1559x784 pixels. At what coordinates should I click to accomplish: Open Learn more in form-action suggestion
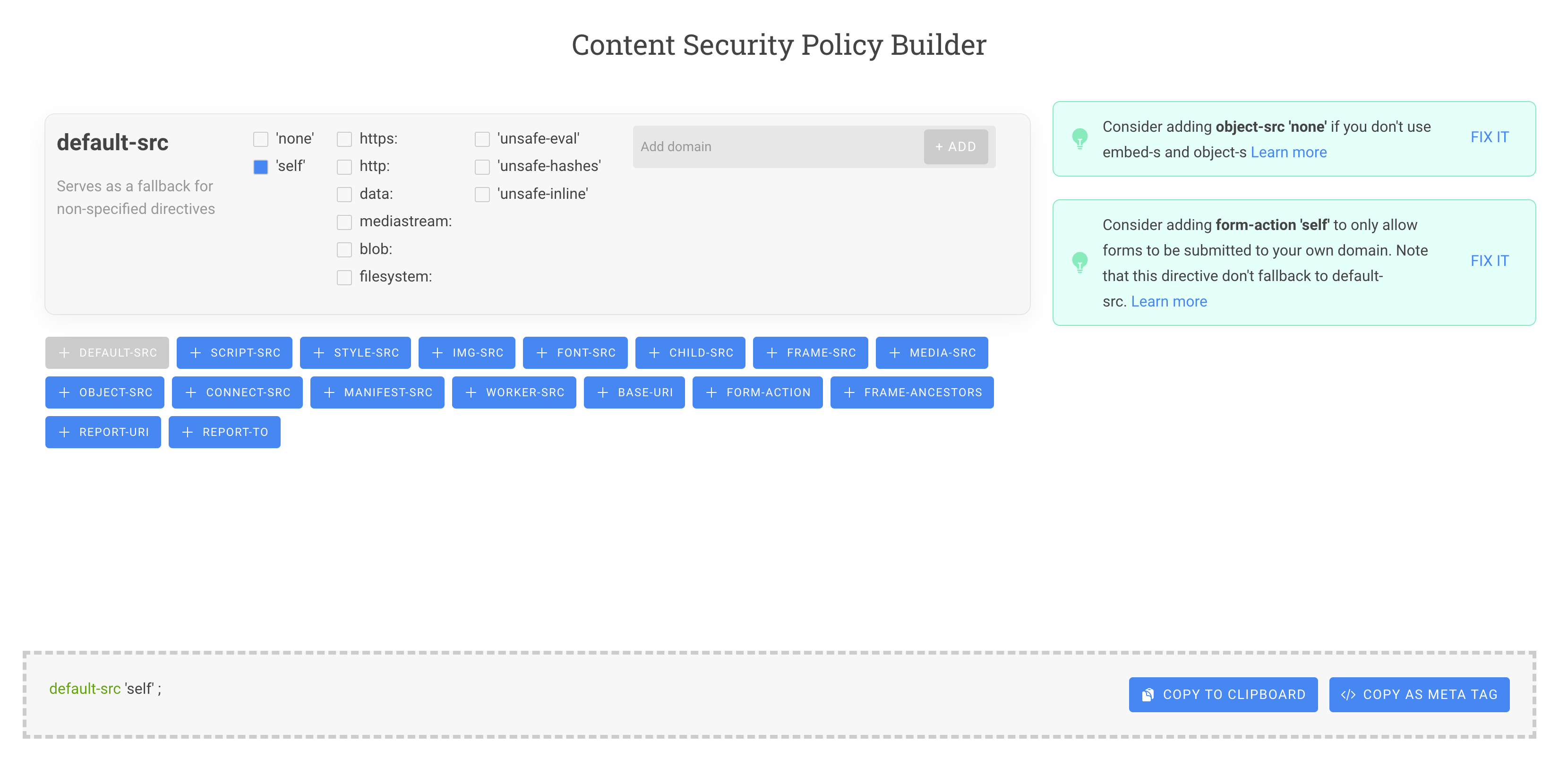coord(1169,301)
